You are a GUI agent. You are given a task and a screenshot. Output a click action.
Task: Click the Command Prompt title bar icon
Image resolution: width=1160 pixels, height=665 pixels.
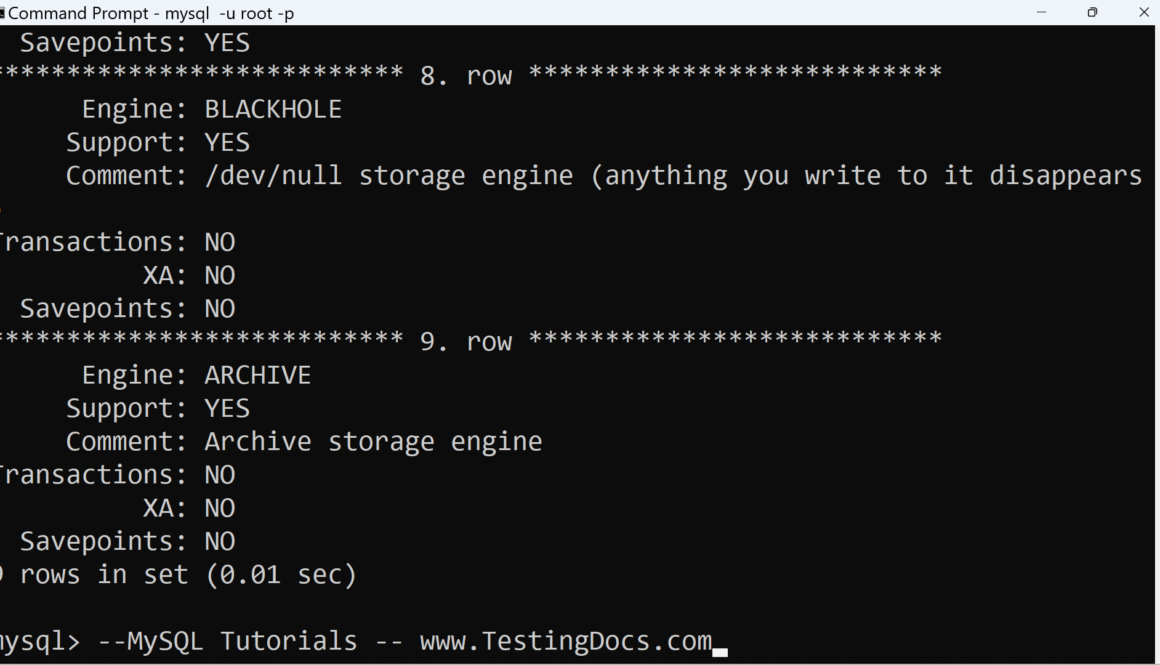[x=3, y=13]
